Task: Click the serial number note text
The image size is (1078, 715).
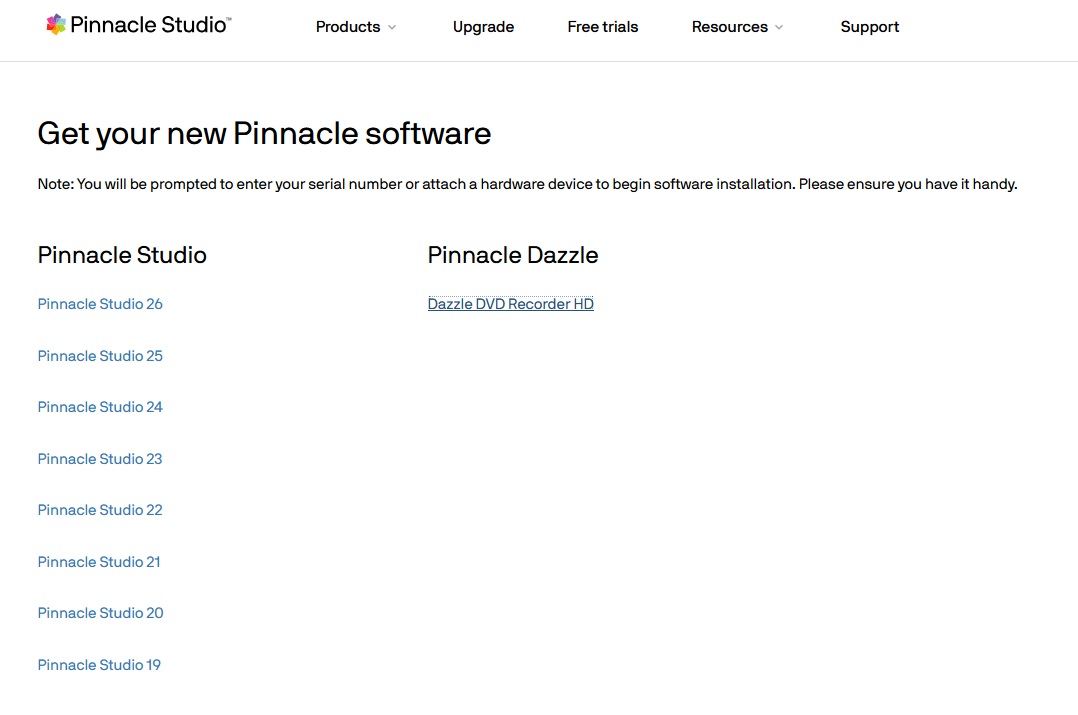Action: point(527,184)
